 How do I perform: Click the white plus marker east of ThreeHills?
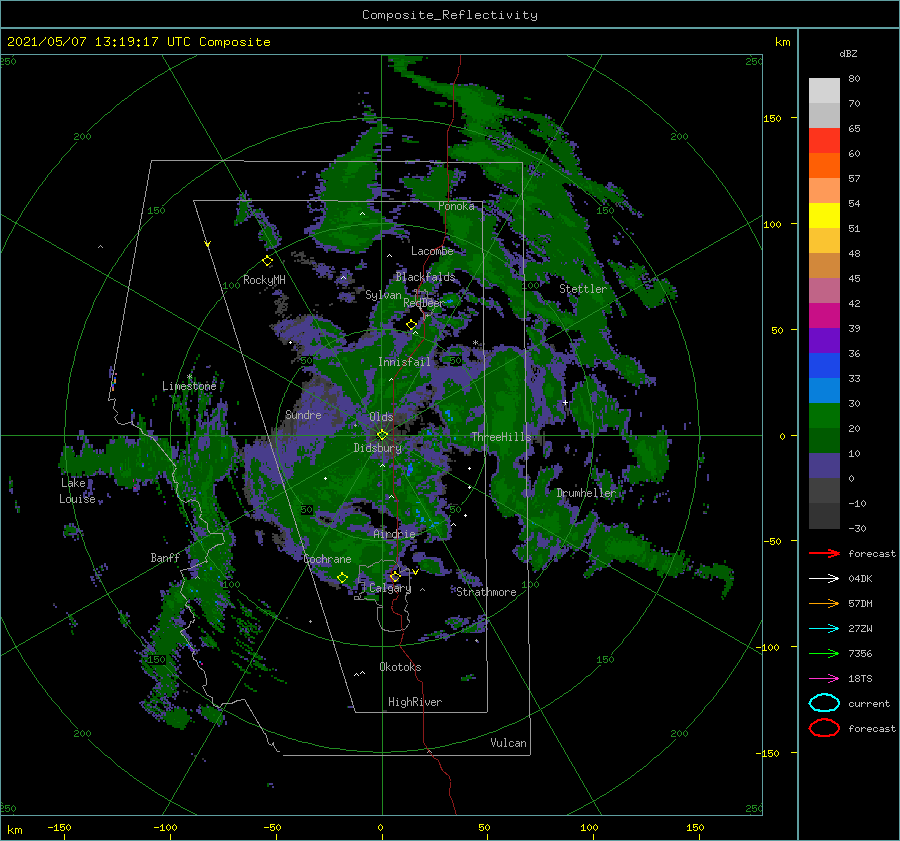point(565,402)
